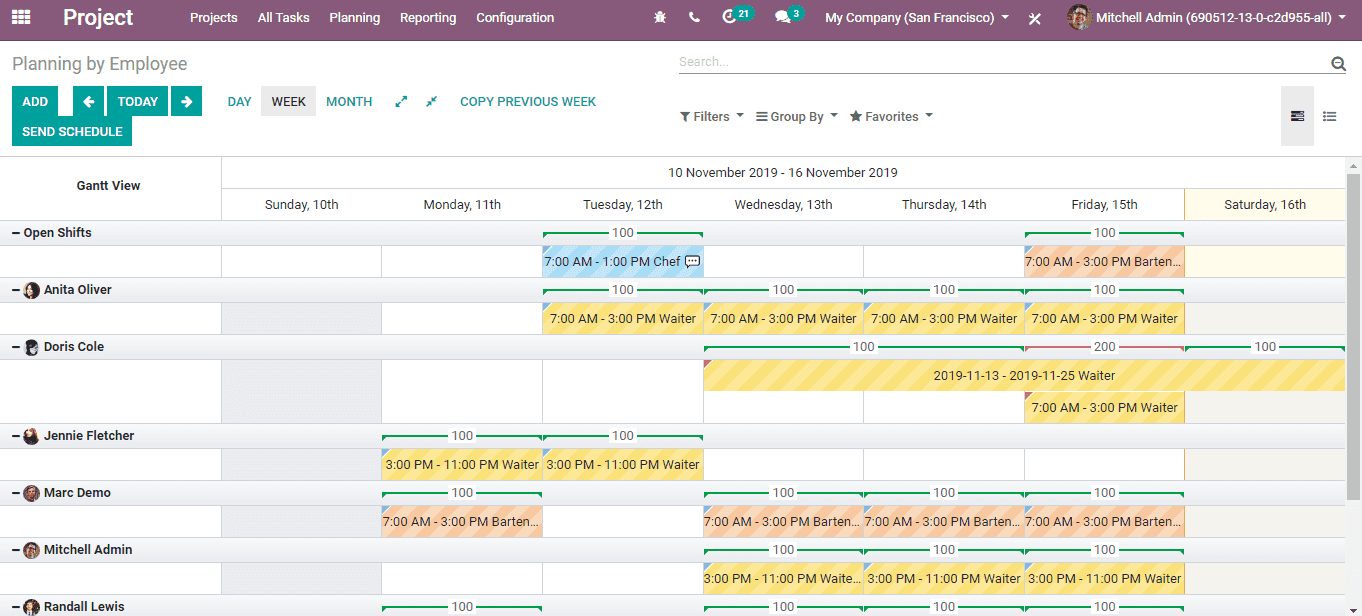Viewport: 1362px width, 616px height.
Task: Open the Group By dropdown
Action: coord(797,116)
